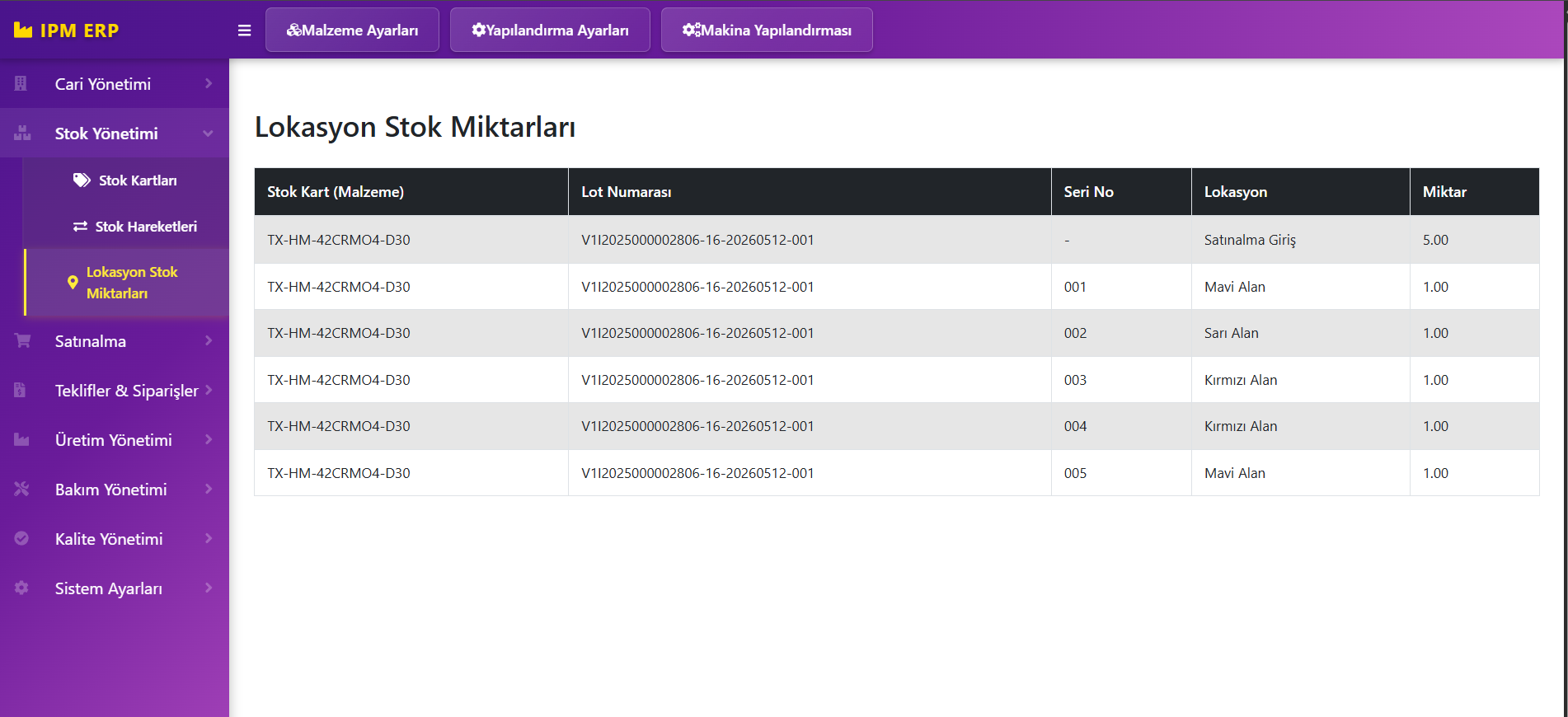Open Stok Hareketleri submenu item

[127, 226]
